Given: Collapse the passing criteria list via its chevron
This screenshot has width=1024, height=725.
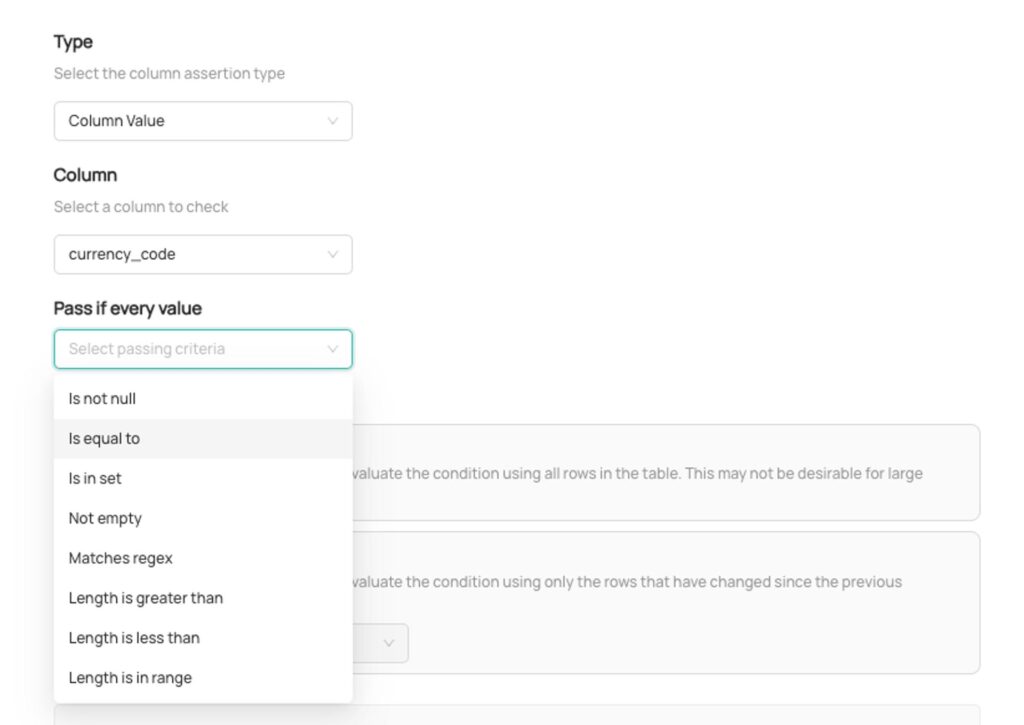Looking at the screenshot, I should [x=332, y=349].
